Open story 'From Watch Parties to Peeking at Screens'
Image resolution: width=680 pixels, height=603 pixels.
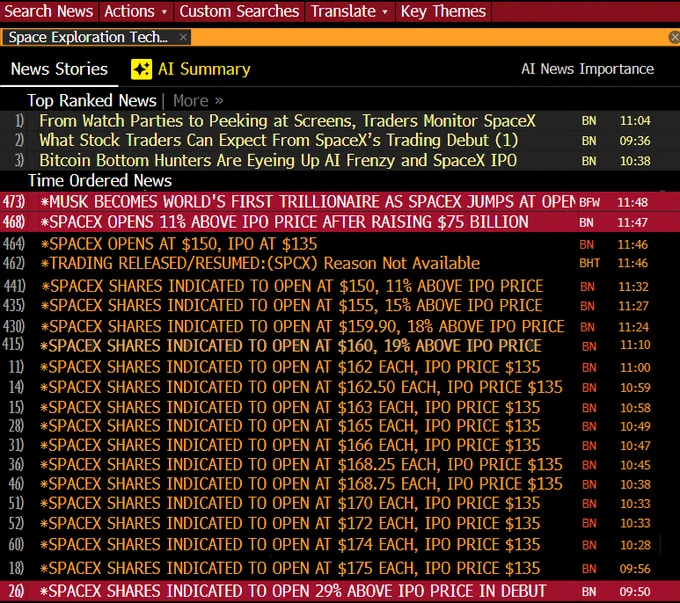(x=287, y=121)
